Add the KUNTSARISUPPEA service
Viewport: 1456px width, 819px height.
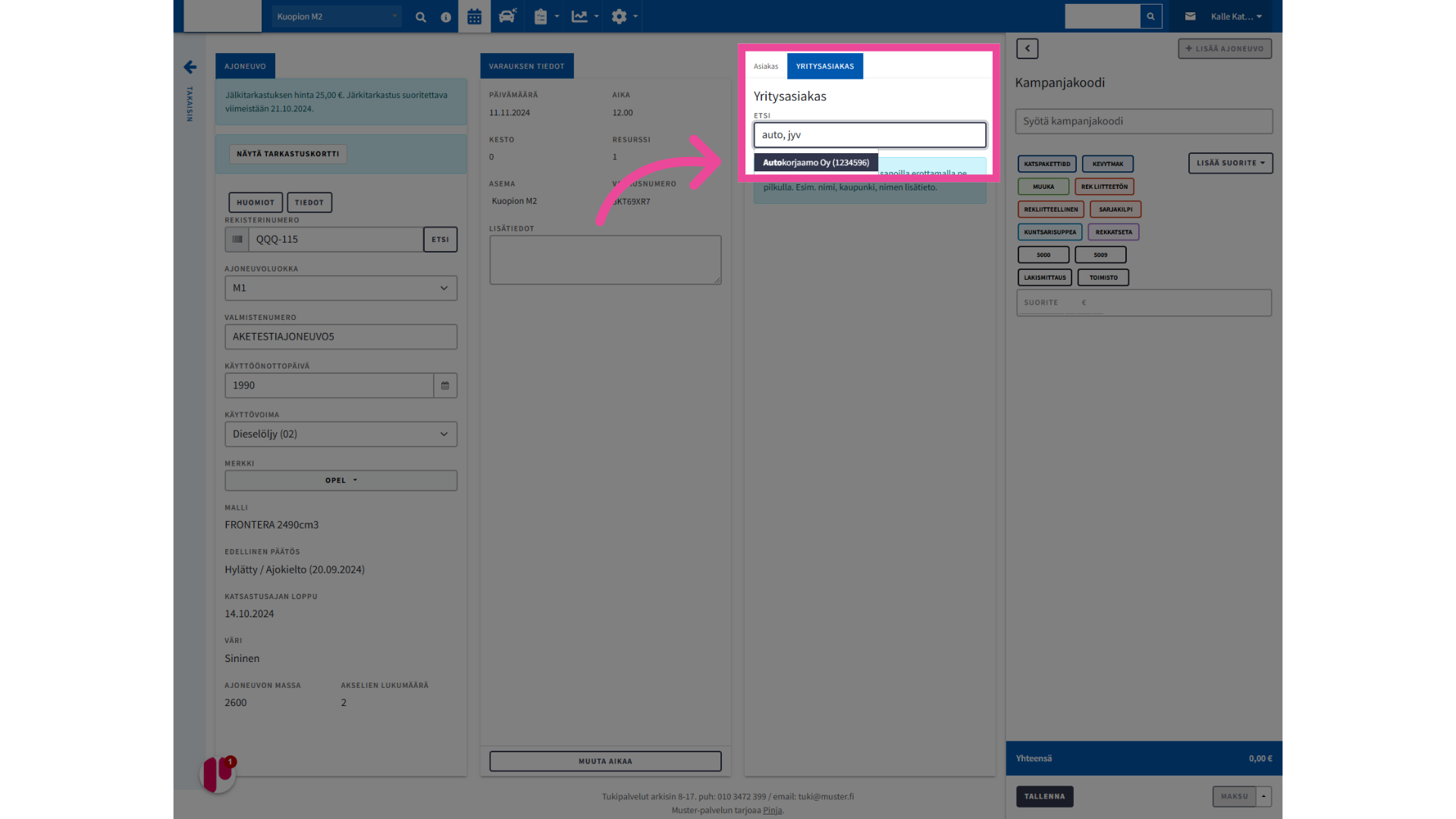1050,232
